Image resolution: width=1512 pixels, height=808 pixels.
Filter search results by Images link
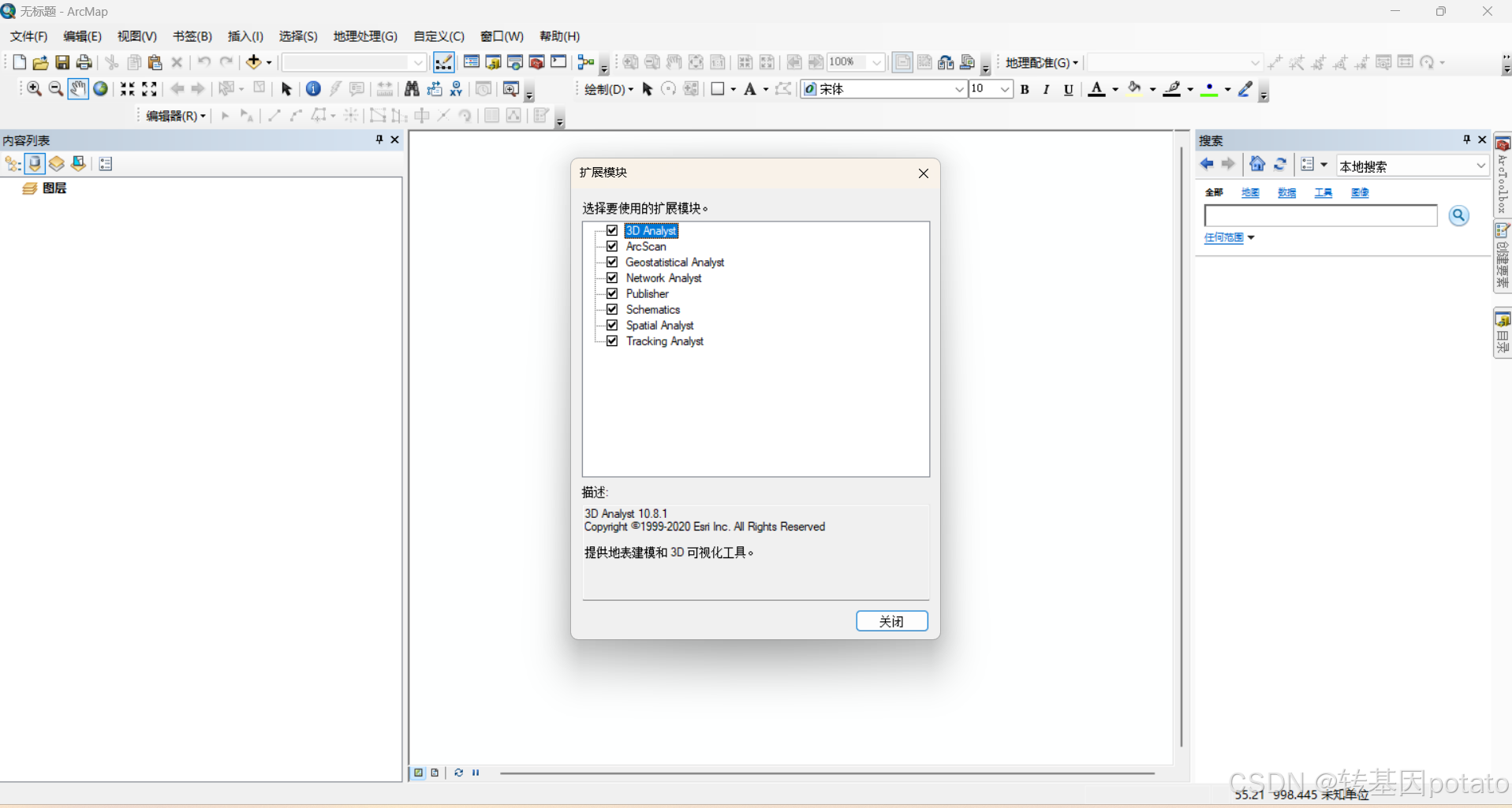(x=1360, y=192)
